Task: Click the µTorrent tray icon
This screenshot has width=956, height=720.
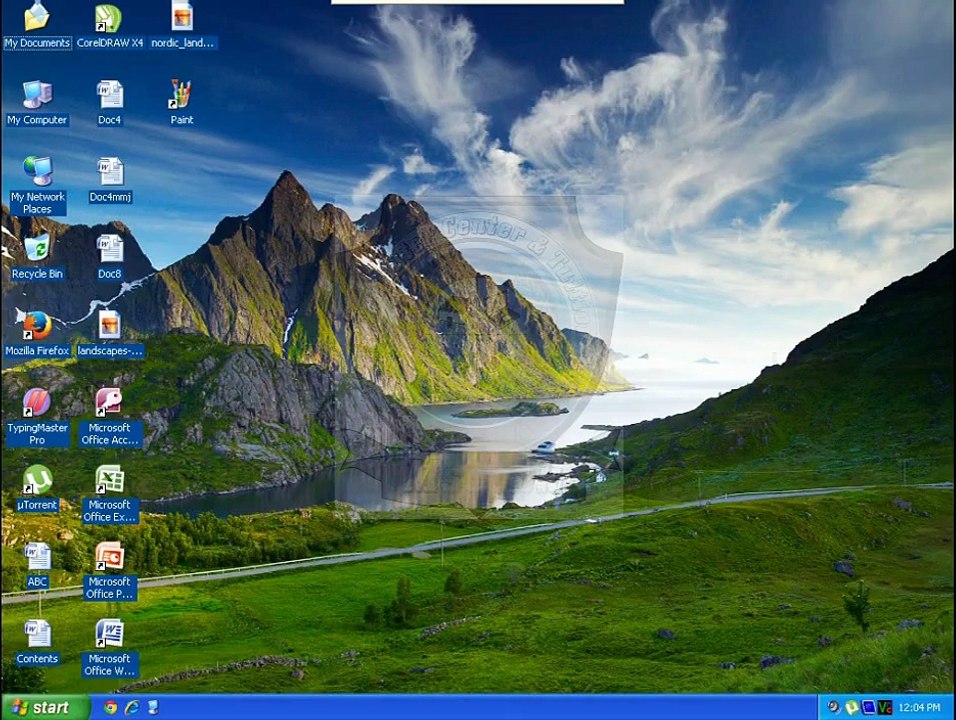Action: pyautogui.click(x=852, y=707)
